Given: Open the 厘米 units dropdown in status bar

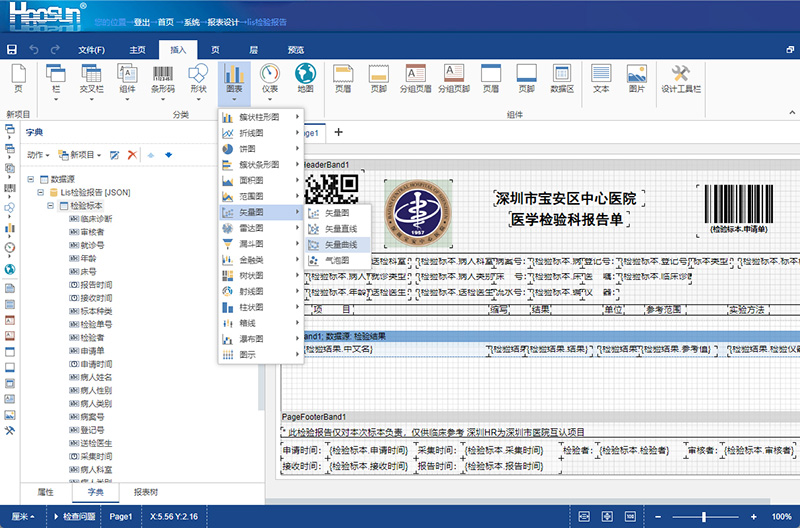Looking at the screenshot, I should pos(22,516).
